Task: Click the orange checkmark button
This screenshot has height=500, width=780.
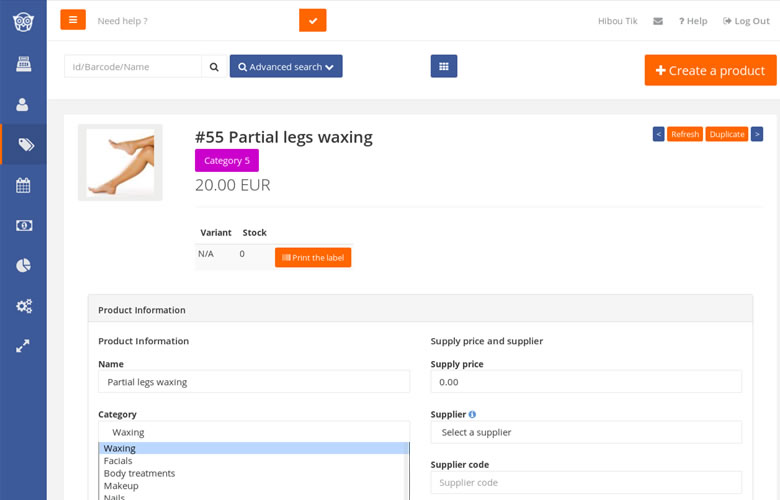Action: [x=312, y=20]
